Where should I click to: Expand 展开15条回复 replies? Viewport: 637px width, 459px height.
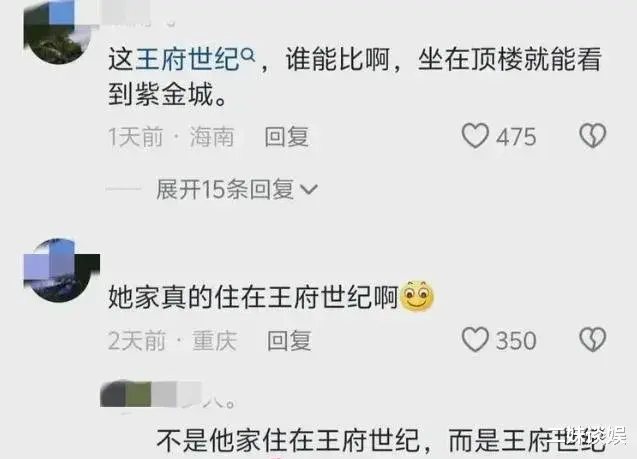click(x=237, y=189)
